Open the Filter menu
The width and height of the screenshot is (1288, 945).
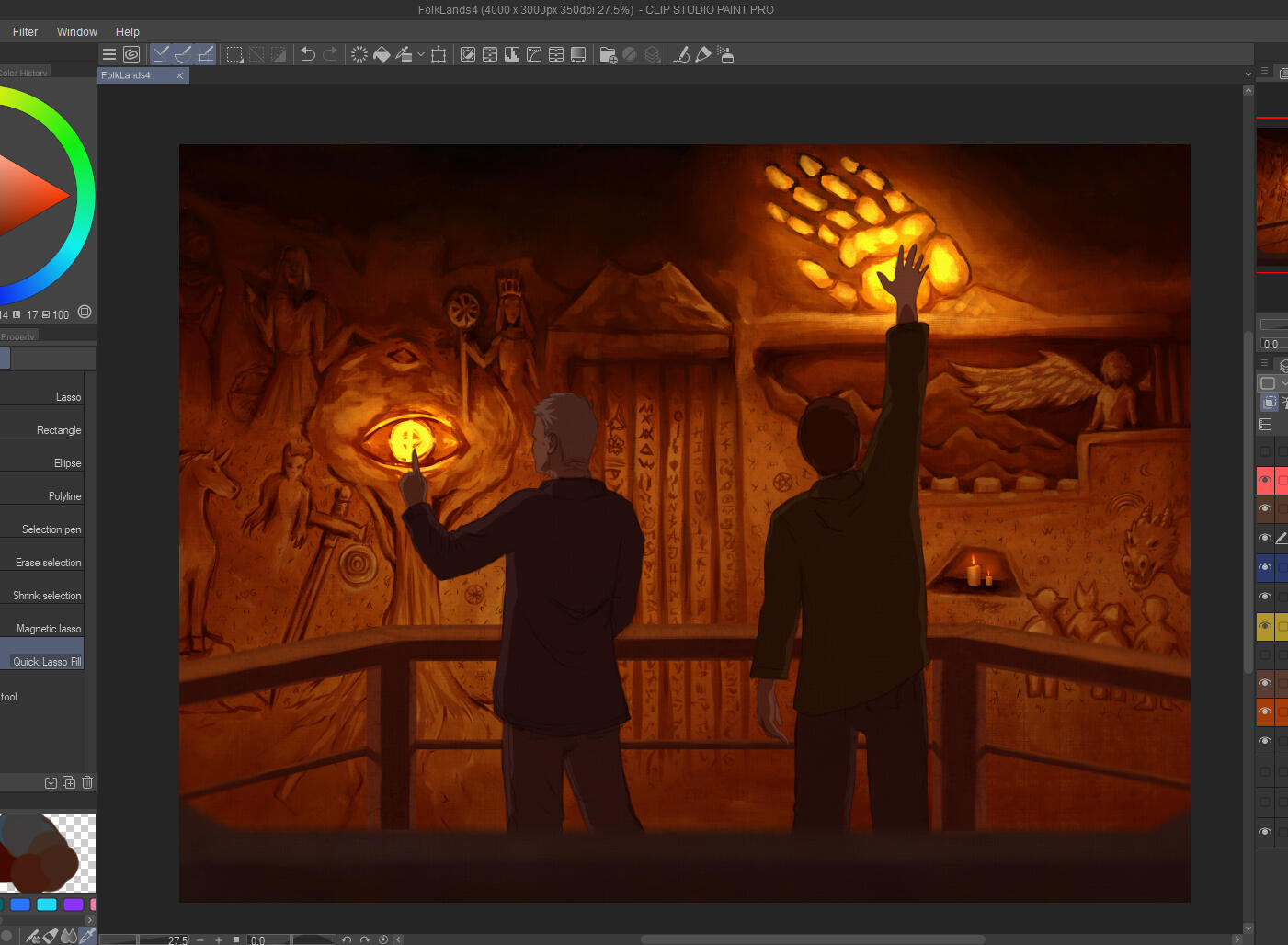coord(25,31)
